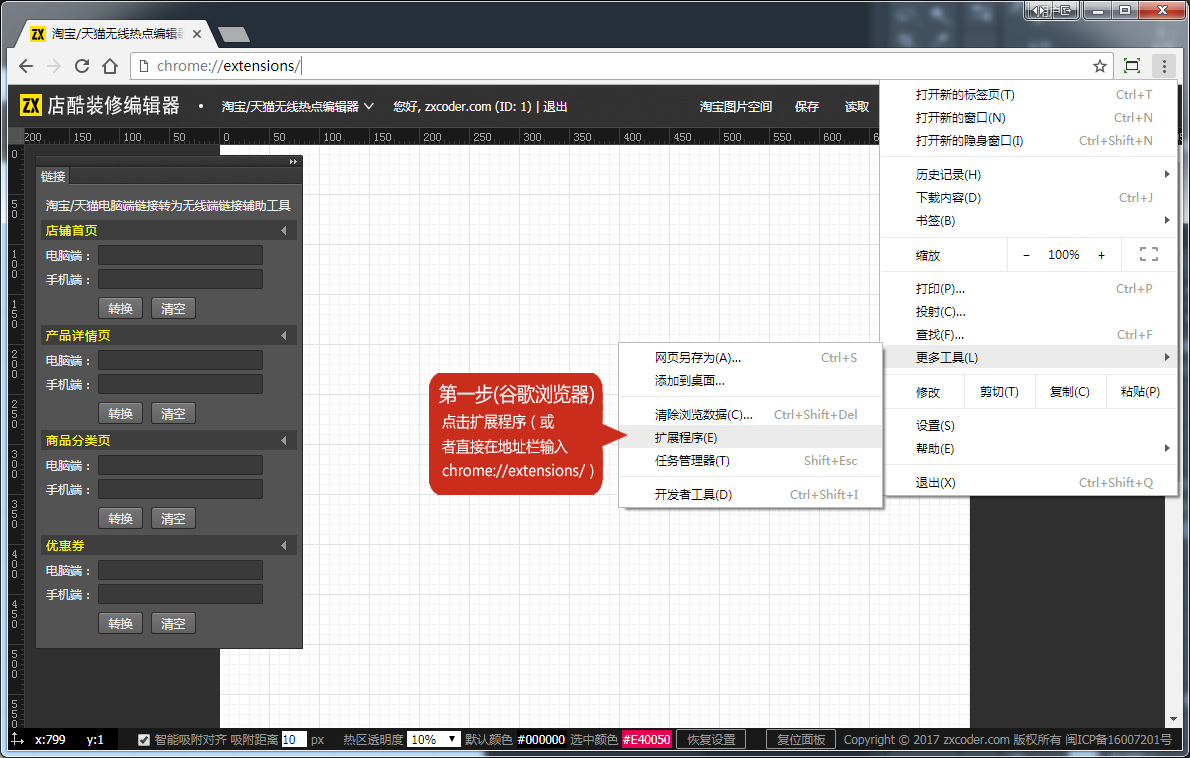Decrease zoom with the minus button
Viewport: 1190px width, 758px height.
coord(1026,256)
